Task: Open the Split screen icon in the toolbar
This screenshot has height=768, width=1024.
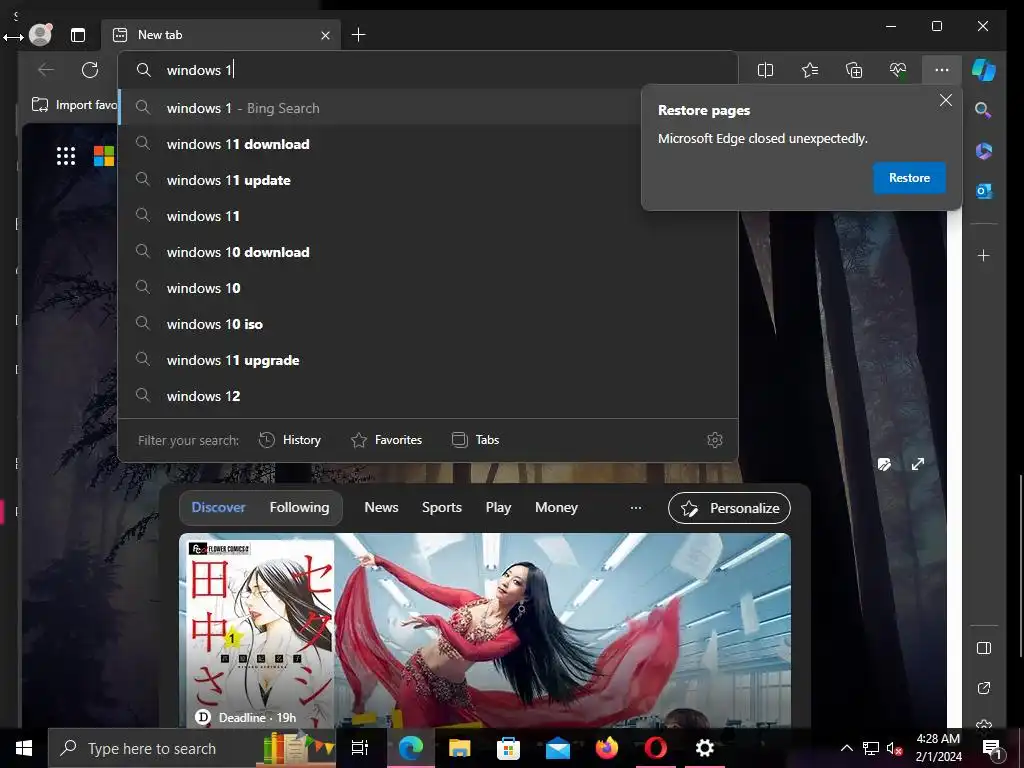Action: pos(765,70)
